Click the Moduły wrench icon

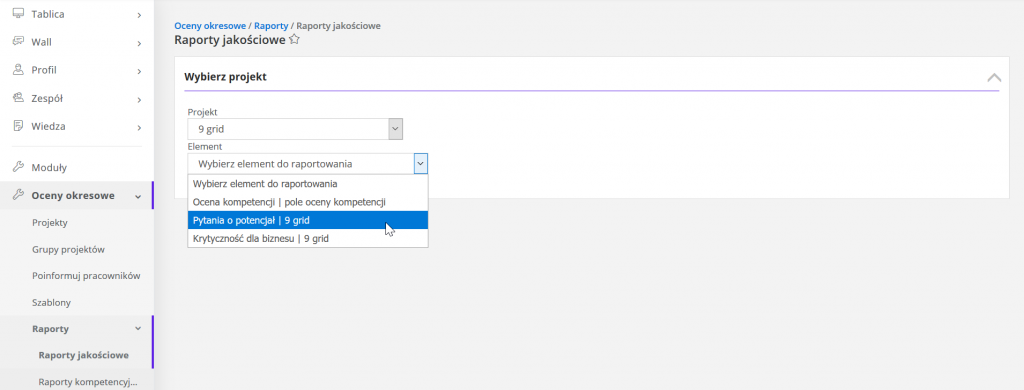click(x=18, y=167)
